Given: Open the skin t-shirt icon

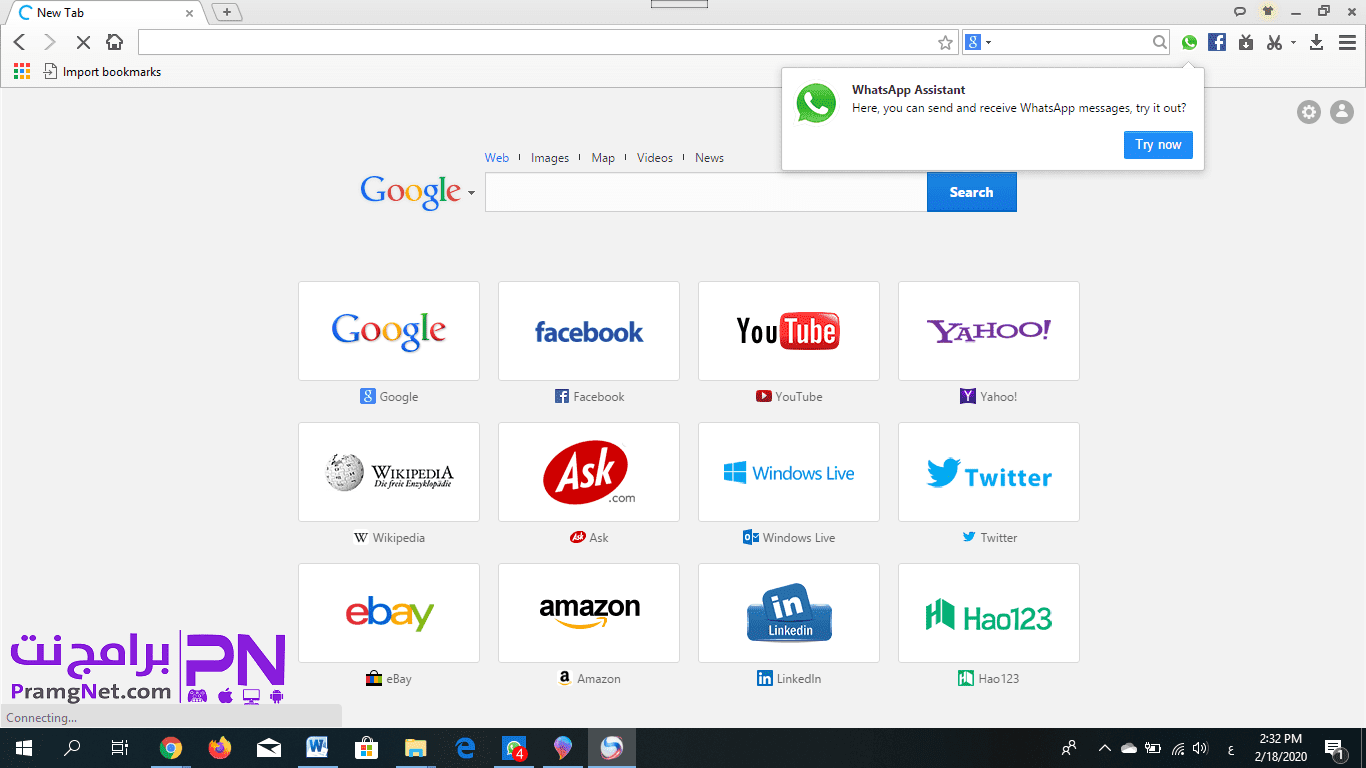Looking at the screenshot, I should [x=1268, y=11].
